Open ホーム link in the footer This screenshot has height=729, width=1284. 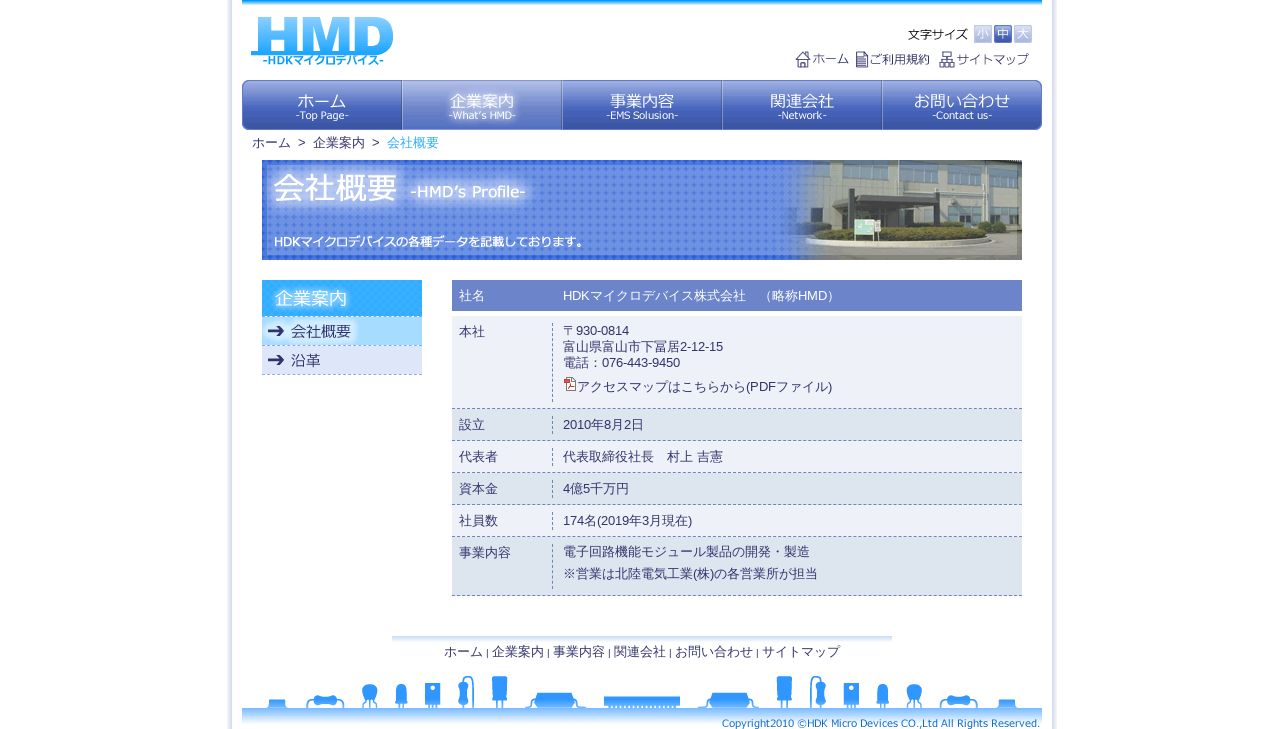(463, 652)
